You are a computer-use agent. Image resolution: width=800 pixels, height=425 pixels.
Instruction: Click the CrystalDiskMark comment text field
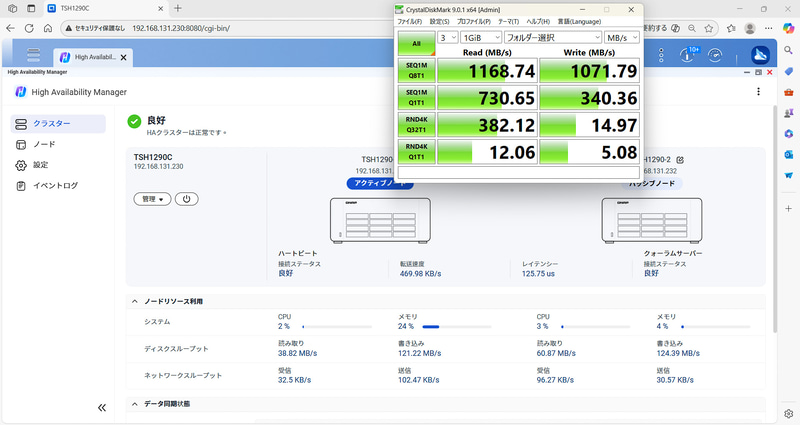(x=518, y=172)
